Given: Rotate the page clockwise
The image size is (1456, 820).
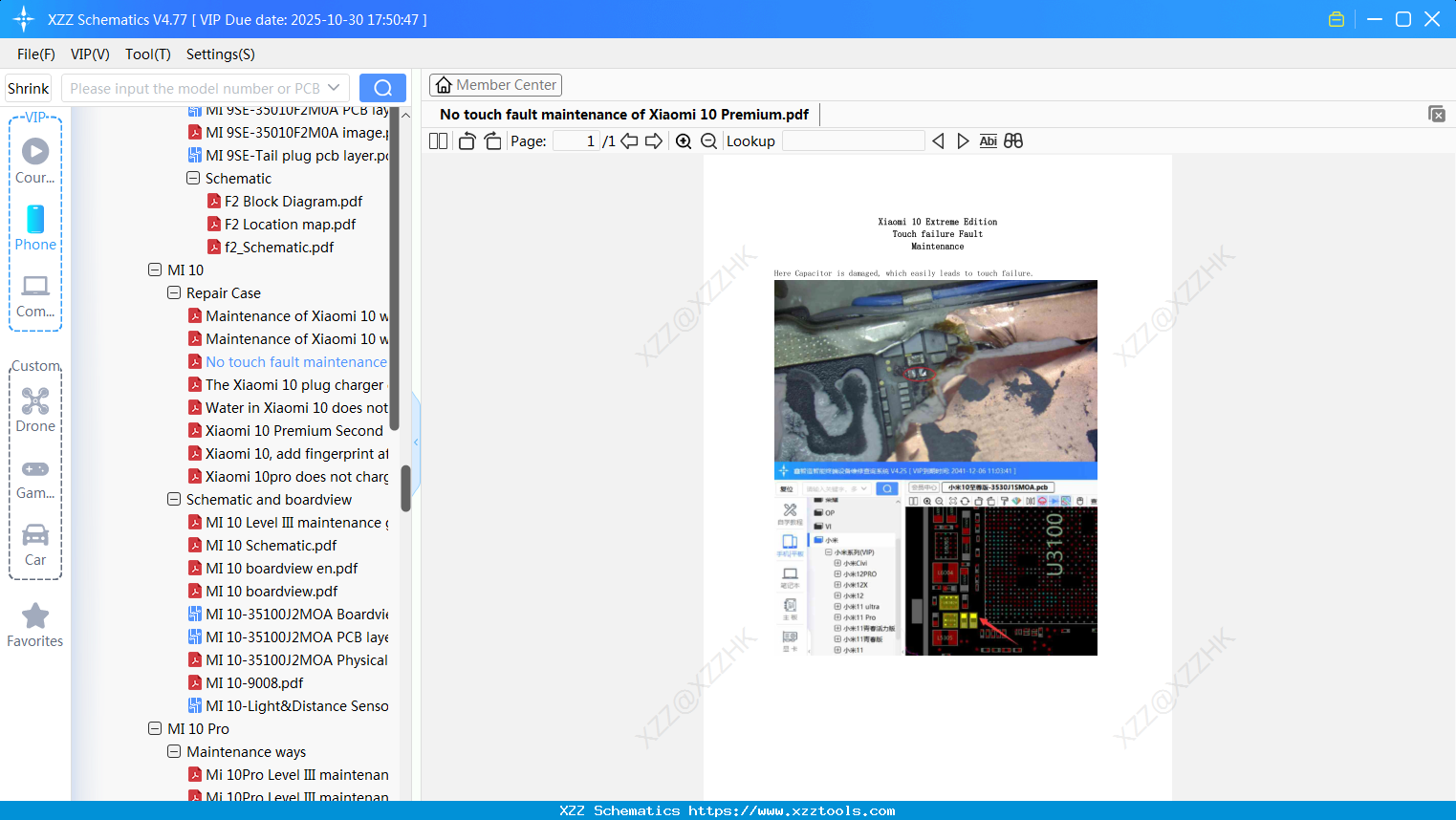Looking at the screenshot, I should 492,141.
